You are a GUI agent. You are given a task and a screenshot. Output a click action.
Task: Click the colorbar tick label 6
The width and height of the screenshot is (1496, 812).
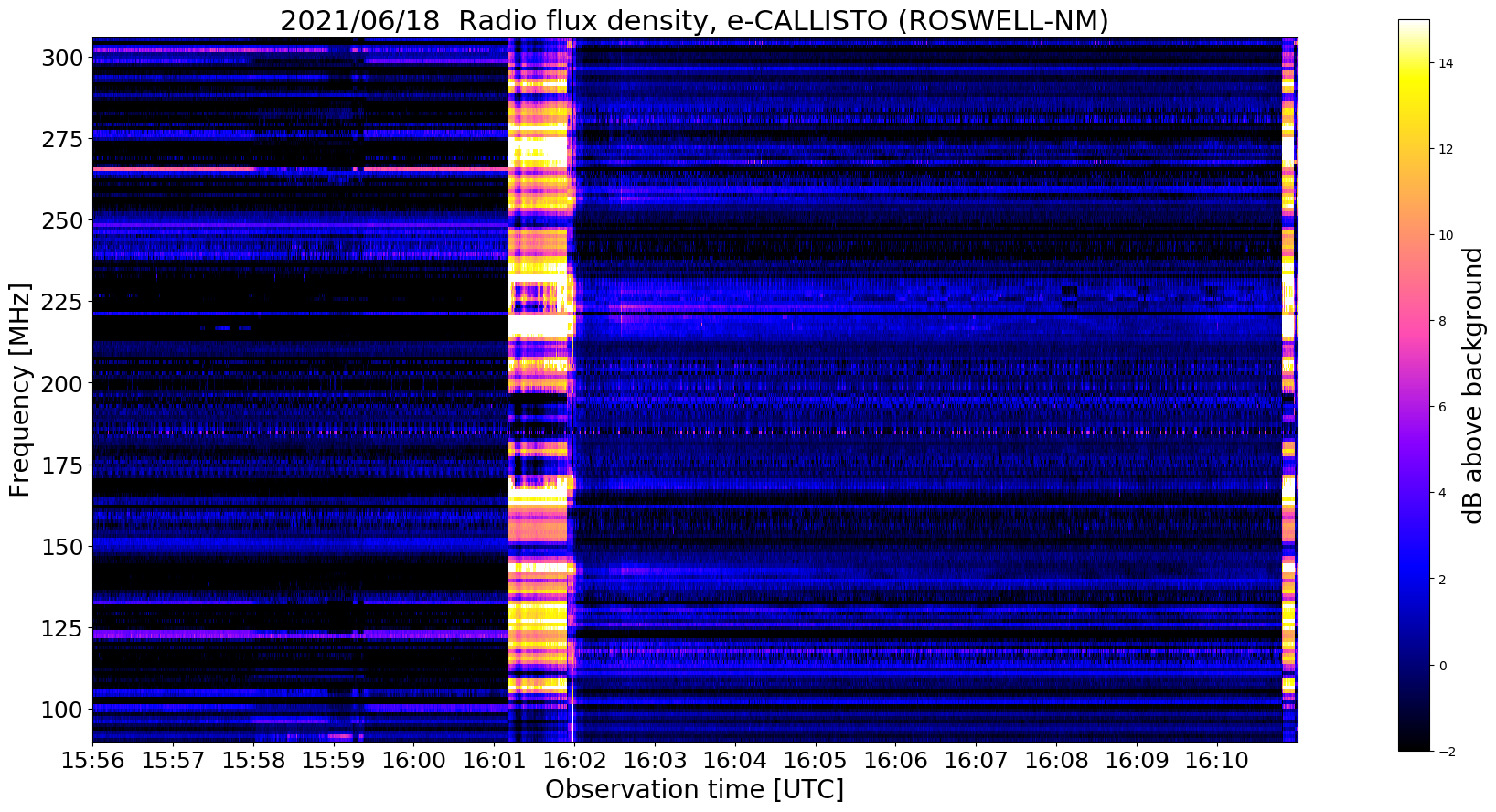click(x=1442, y=407)
